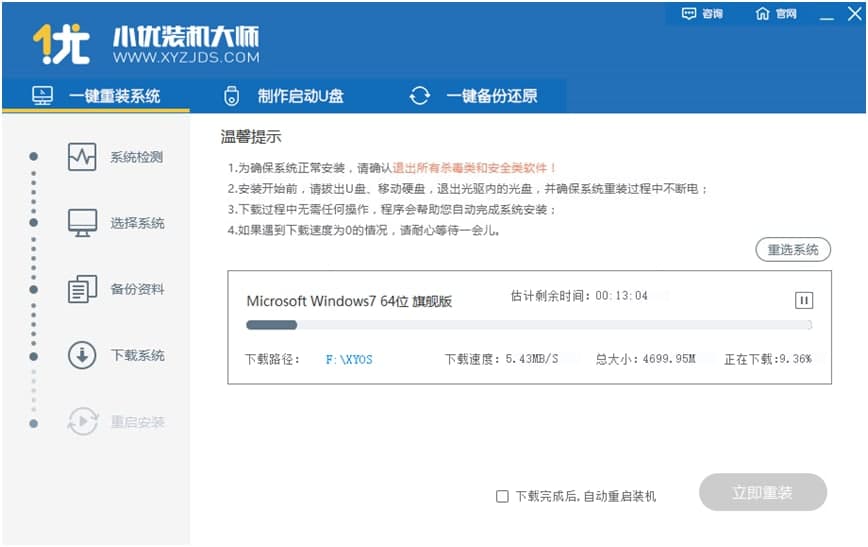Click the WWW.XYZJDS.COM website text
This screenshot has width=868, height=547.
pos(186,57)
